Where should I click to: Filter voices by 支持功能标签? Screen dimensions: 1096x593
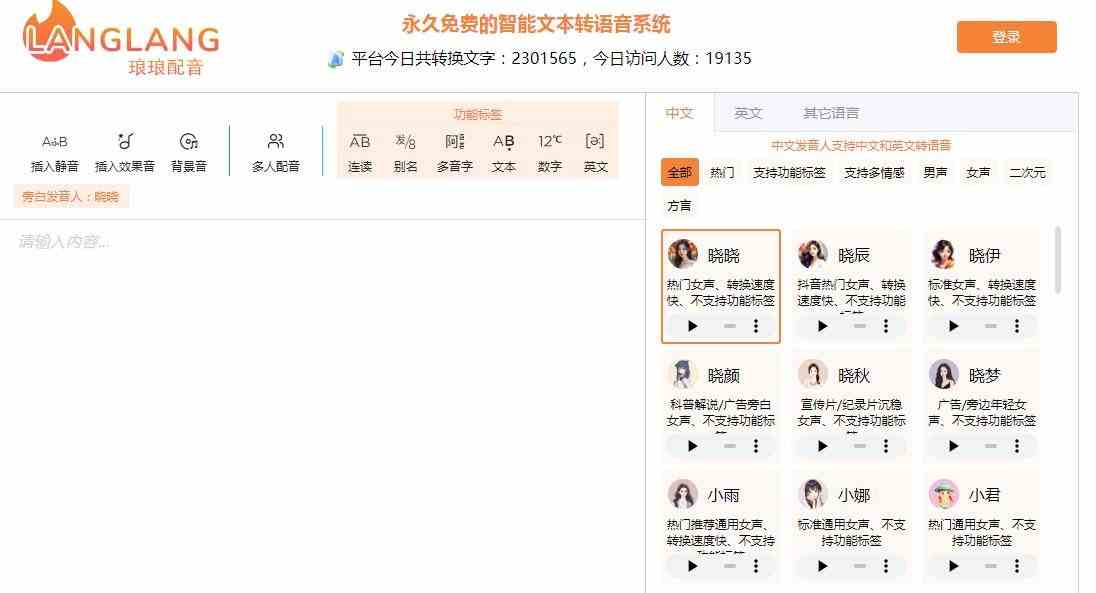(x=789, y=172)
